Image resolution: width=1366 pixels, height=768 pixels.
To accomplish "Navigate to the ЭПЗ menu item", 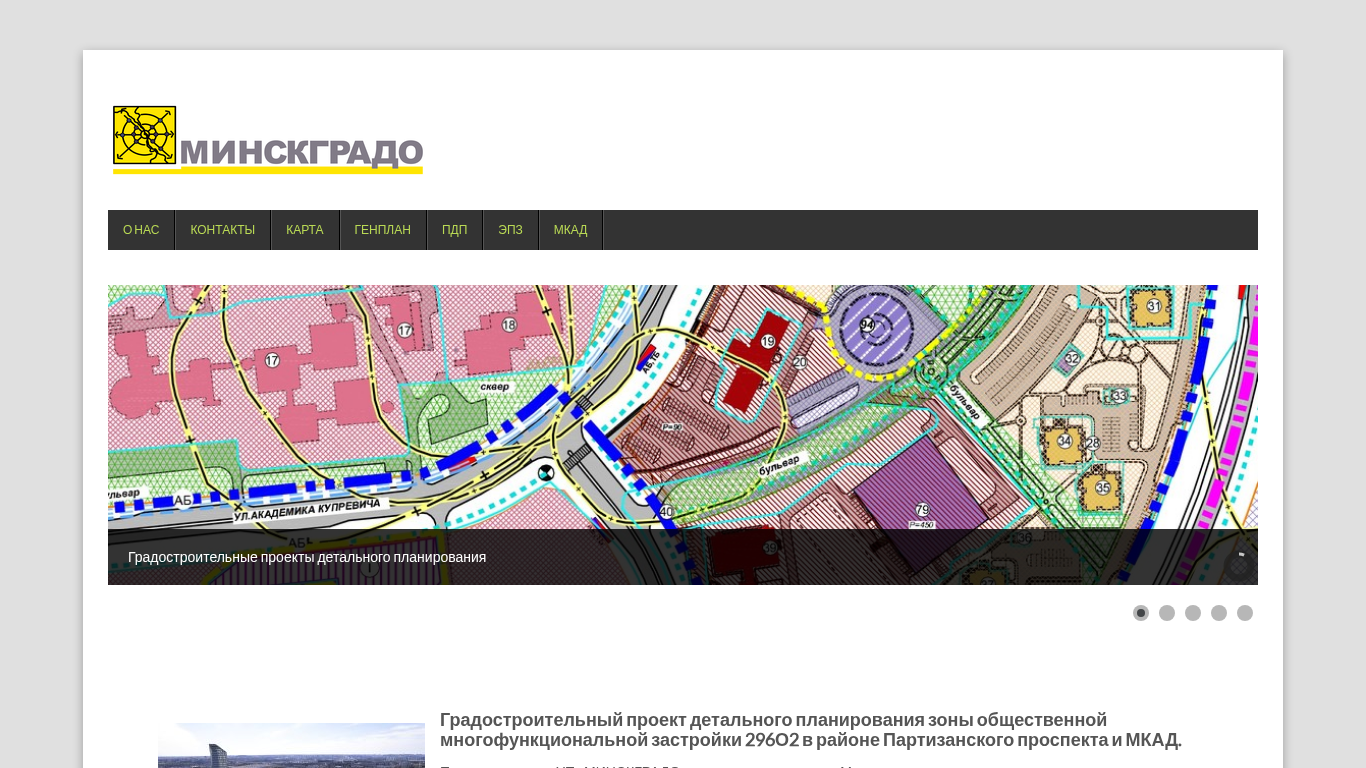I will pos(510,230).
